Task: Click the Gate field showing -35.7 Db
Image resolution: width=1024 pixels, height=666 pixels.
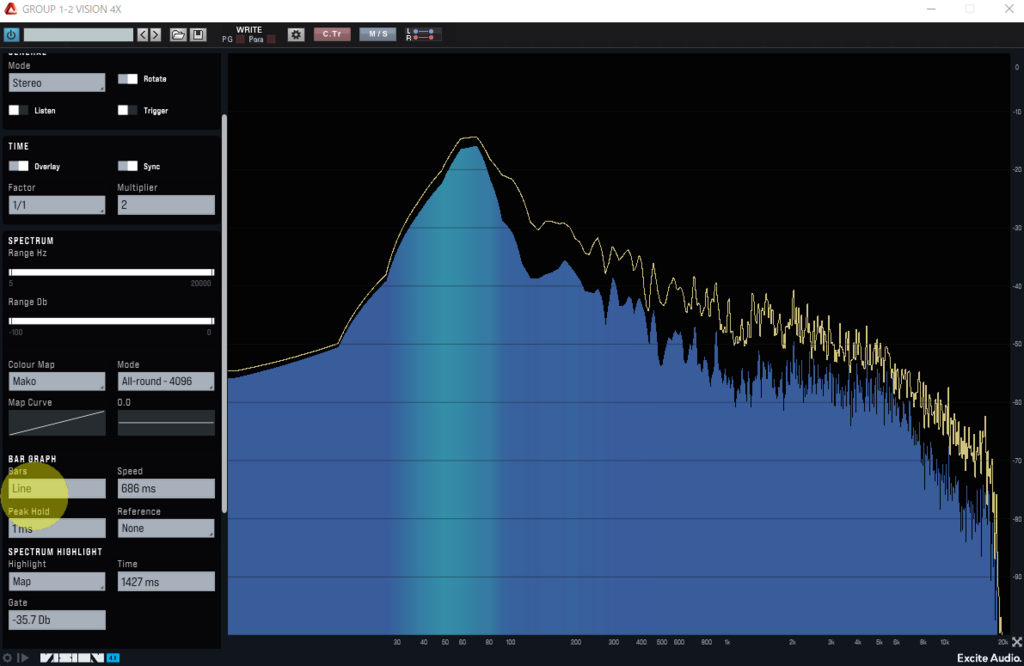Action: (x=57, y=620)
